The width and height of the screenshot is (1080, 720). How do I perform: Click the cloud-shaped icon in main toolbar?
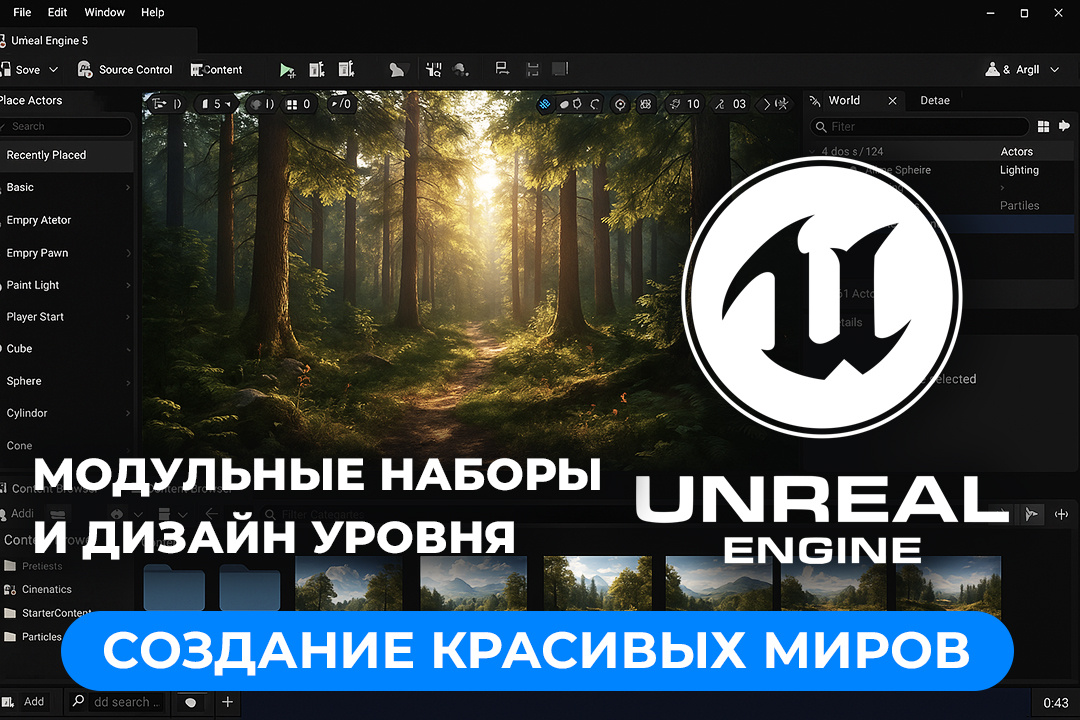tap(460, 69)
